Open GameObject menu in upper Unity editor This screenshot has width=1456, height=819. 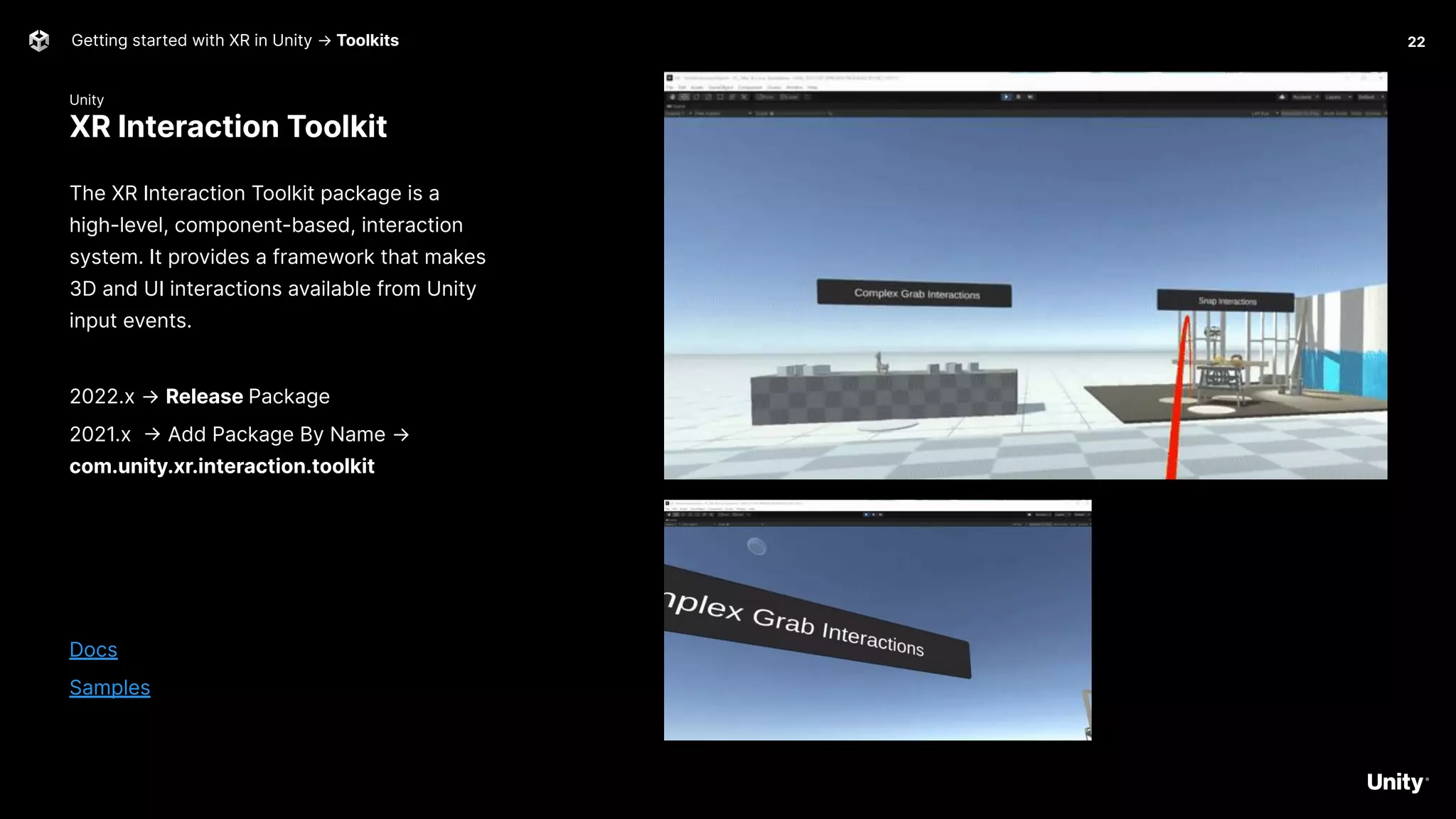pos(721,87)
